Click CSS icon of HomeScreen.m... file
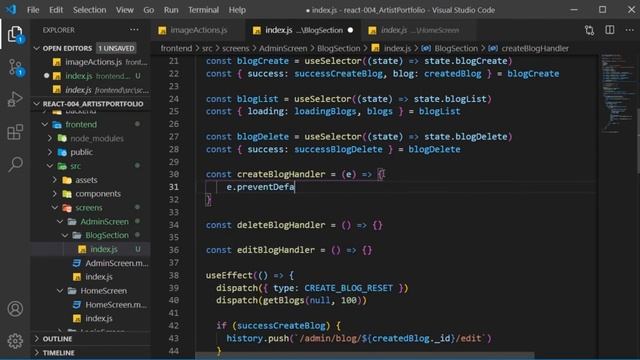The height and width of the screenshot is (360, 640). pos(77,305)
